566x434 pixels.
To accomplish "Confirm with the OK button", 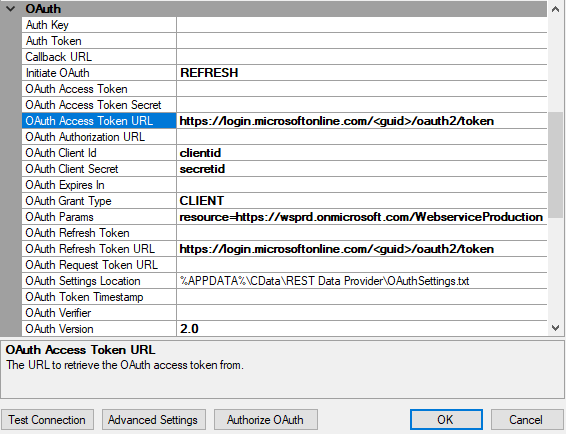I will (x=446, y=420).
